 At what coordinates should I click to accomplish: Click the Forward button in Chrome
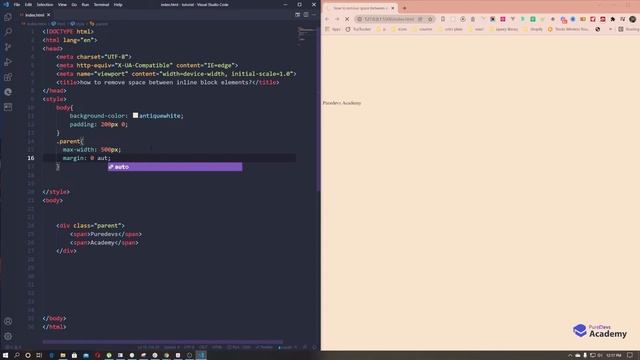(x=337, y=19)
